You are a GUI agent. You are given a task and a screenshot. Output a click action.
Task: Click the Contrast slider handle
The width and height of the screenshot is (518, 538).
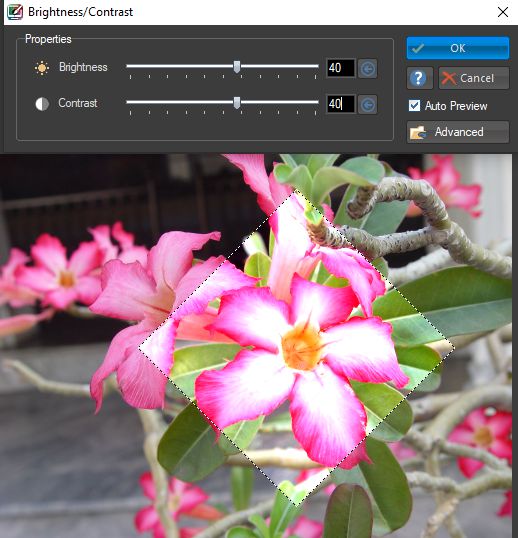237,103
